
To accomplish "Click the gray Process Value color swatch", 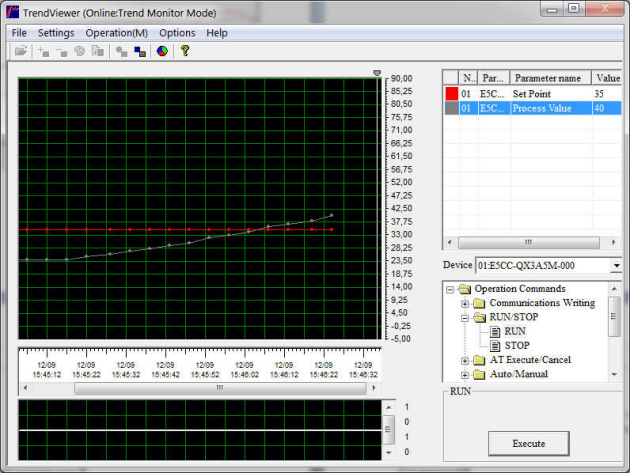I will (452, 108).
